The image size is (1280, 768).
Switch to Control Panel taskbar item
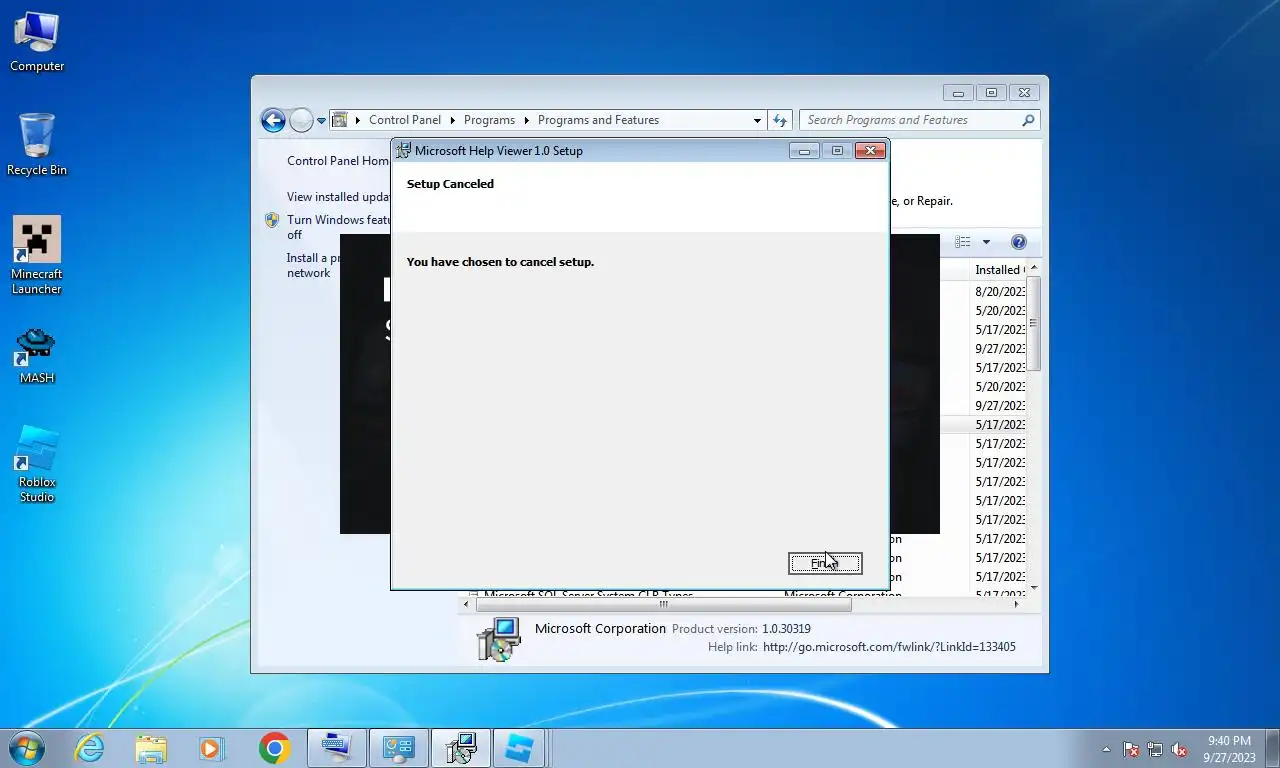pos(399,748)
